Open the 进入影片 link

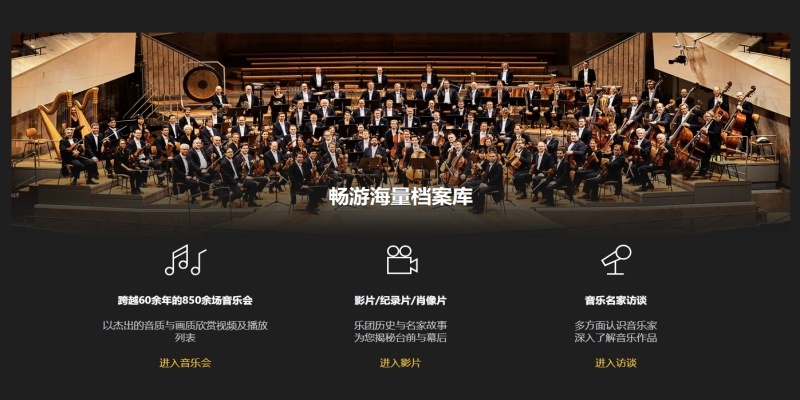[x=401, y=363]
